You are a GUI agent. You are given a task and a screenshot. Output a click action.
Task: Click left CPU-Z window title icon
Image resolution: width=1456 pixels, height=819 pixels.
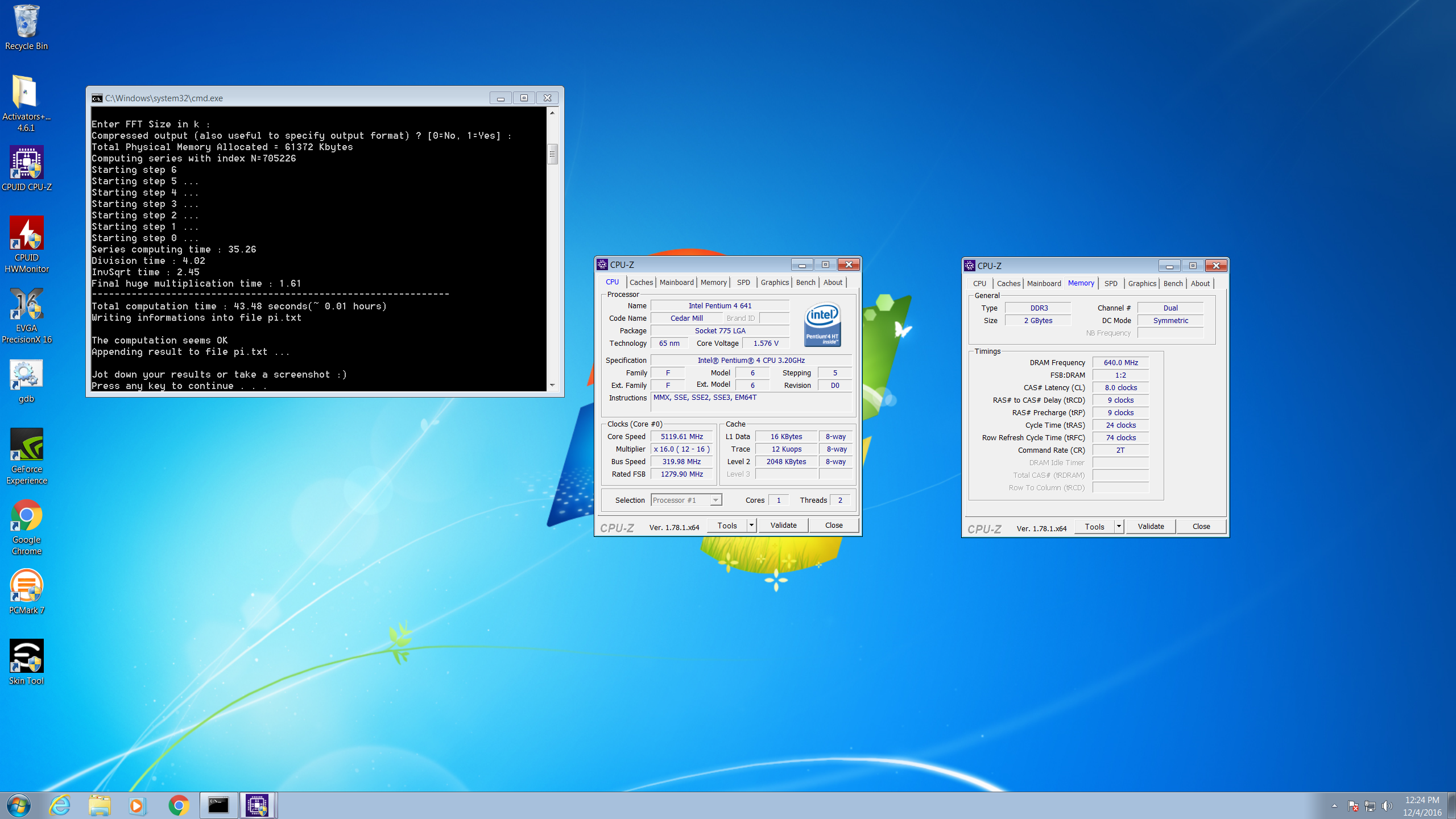(x=602, y=264)
